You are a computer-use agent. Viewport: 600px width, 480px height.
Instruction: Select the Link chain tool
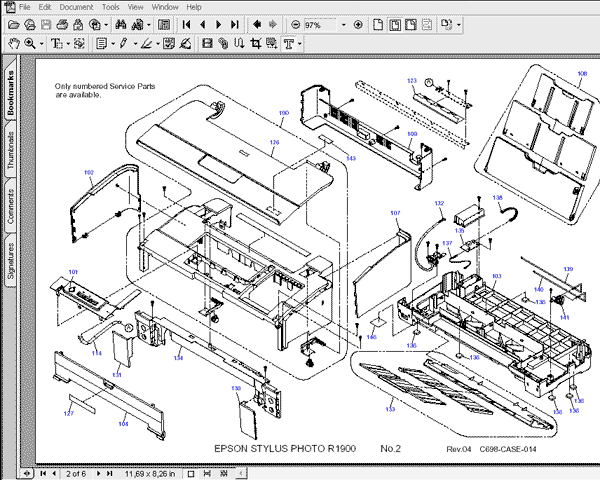click(223, 44)
